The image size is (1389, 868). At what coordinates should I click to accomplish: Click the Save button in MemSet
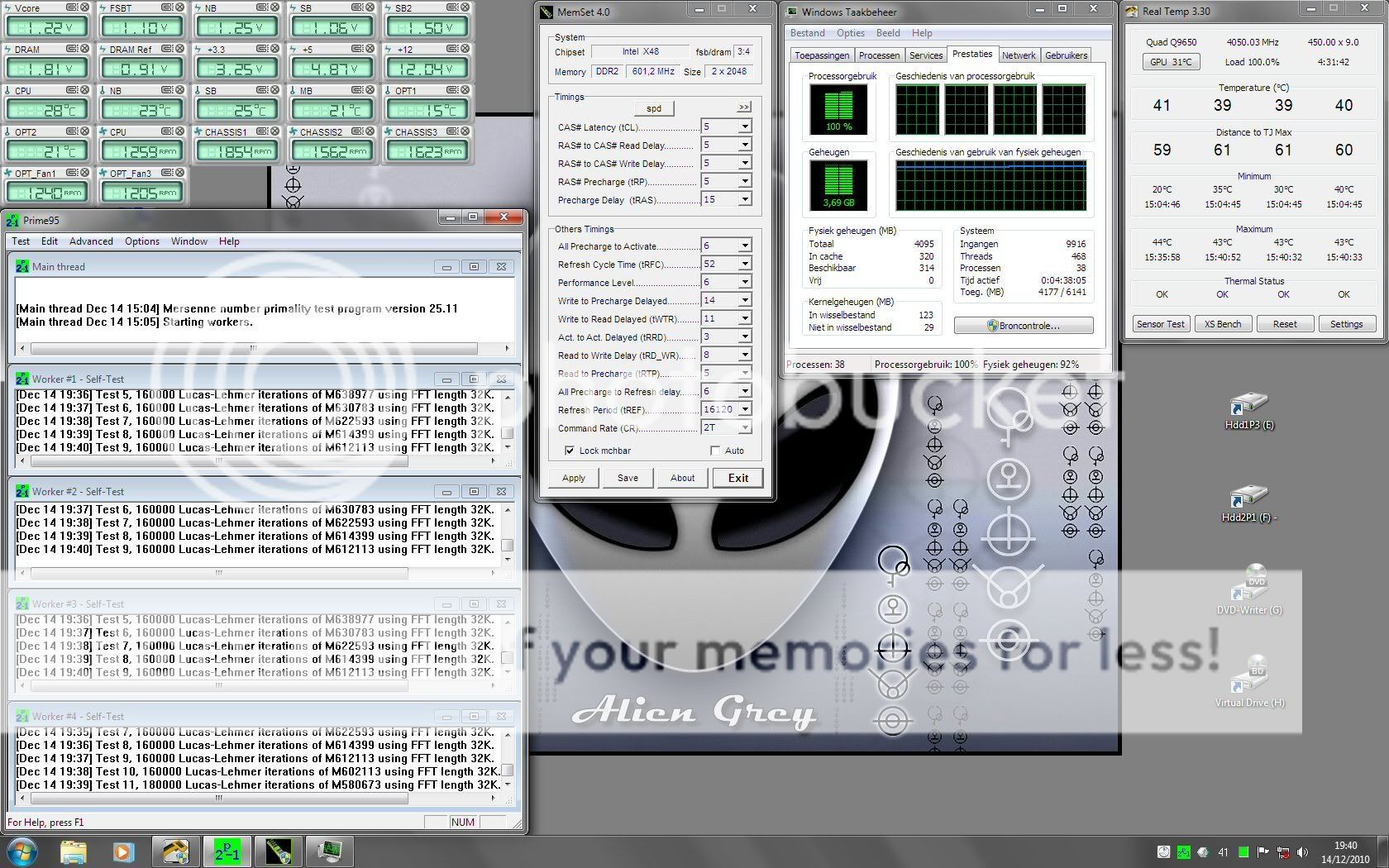(628, 478)
